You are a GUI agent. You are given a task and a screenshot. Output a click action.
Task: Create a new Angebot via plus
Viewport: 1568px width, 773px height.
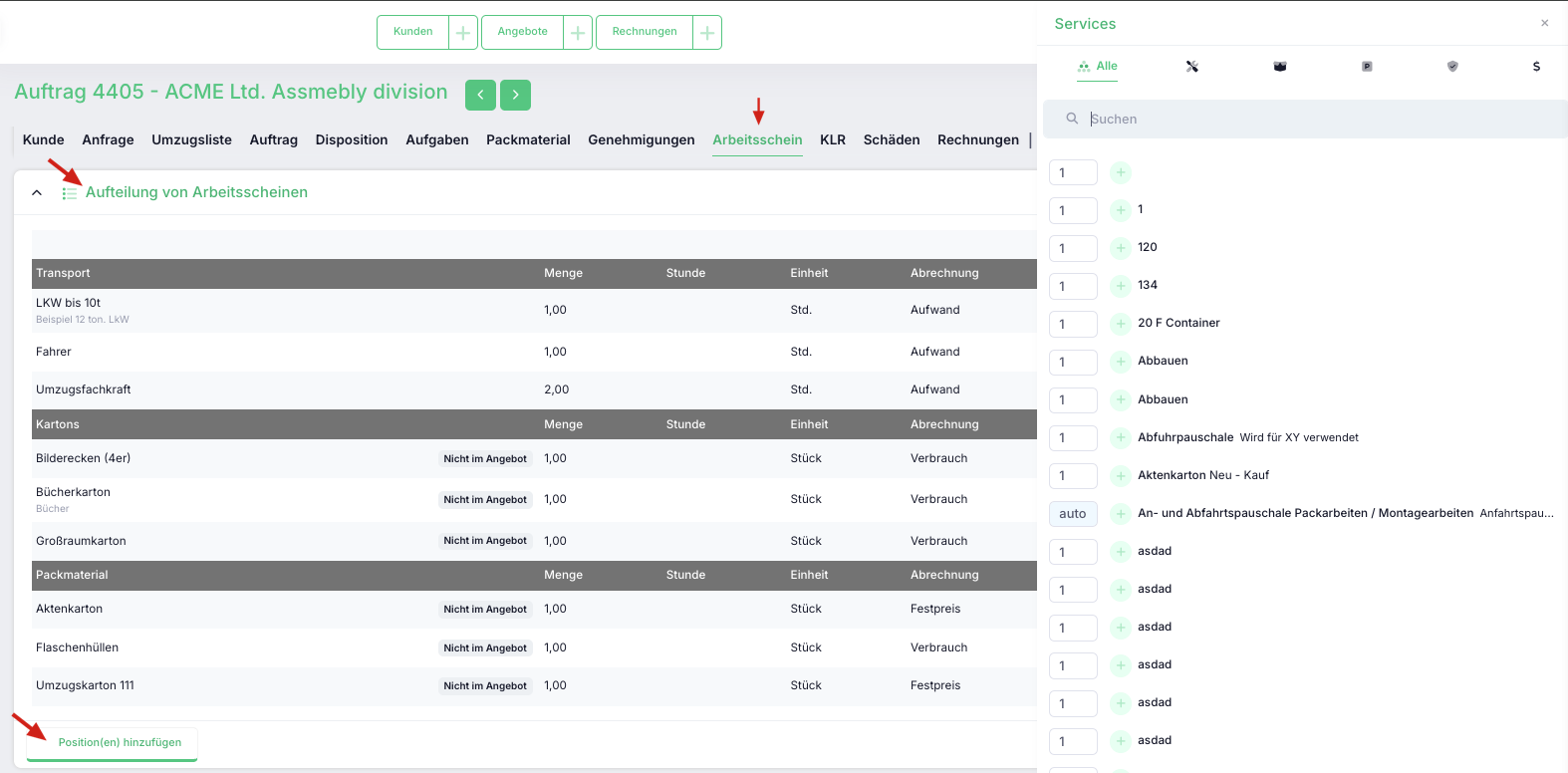[x=578, y=32]
